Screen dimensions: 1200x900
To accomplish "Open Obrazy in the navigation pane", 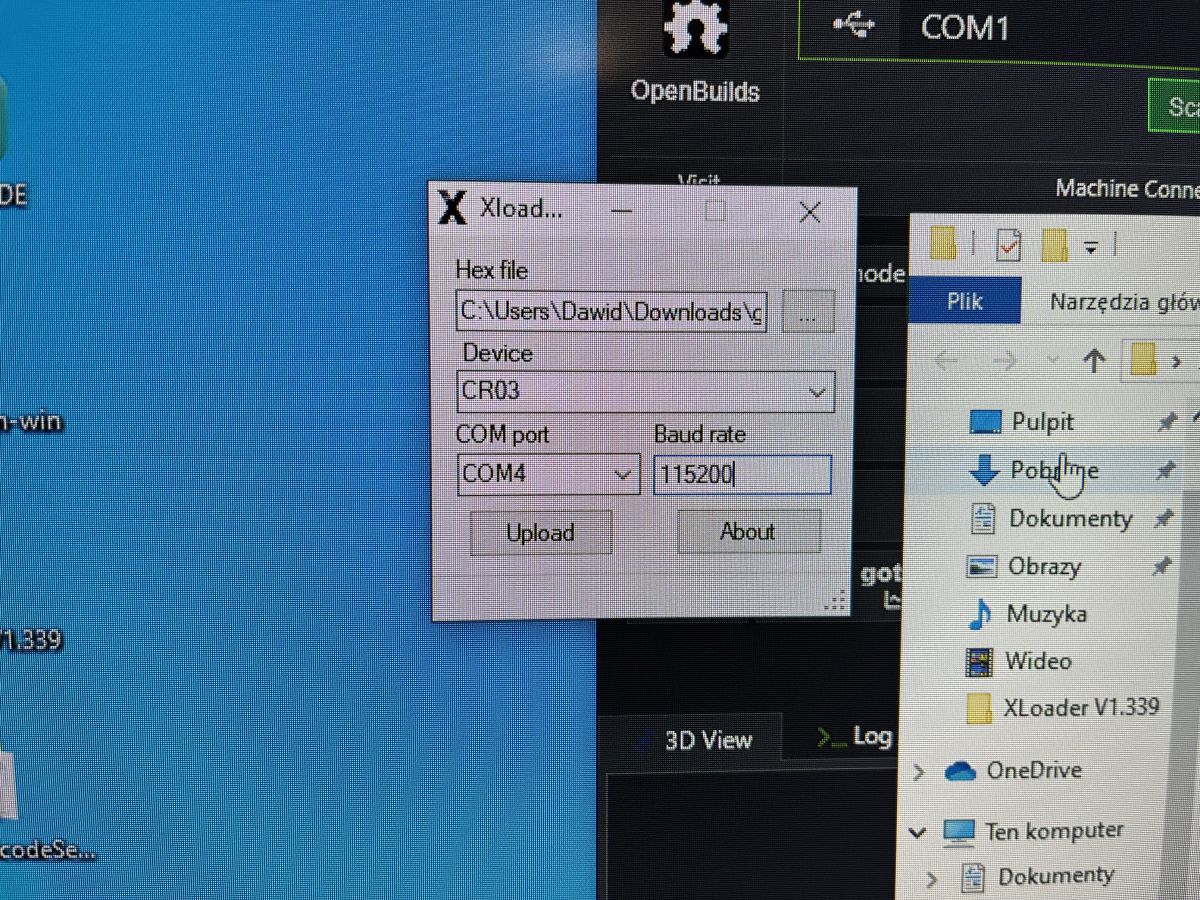I will (1044, 566).
